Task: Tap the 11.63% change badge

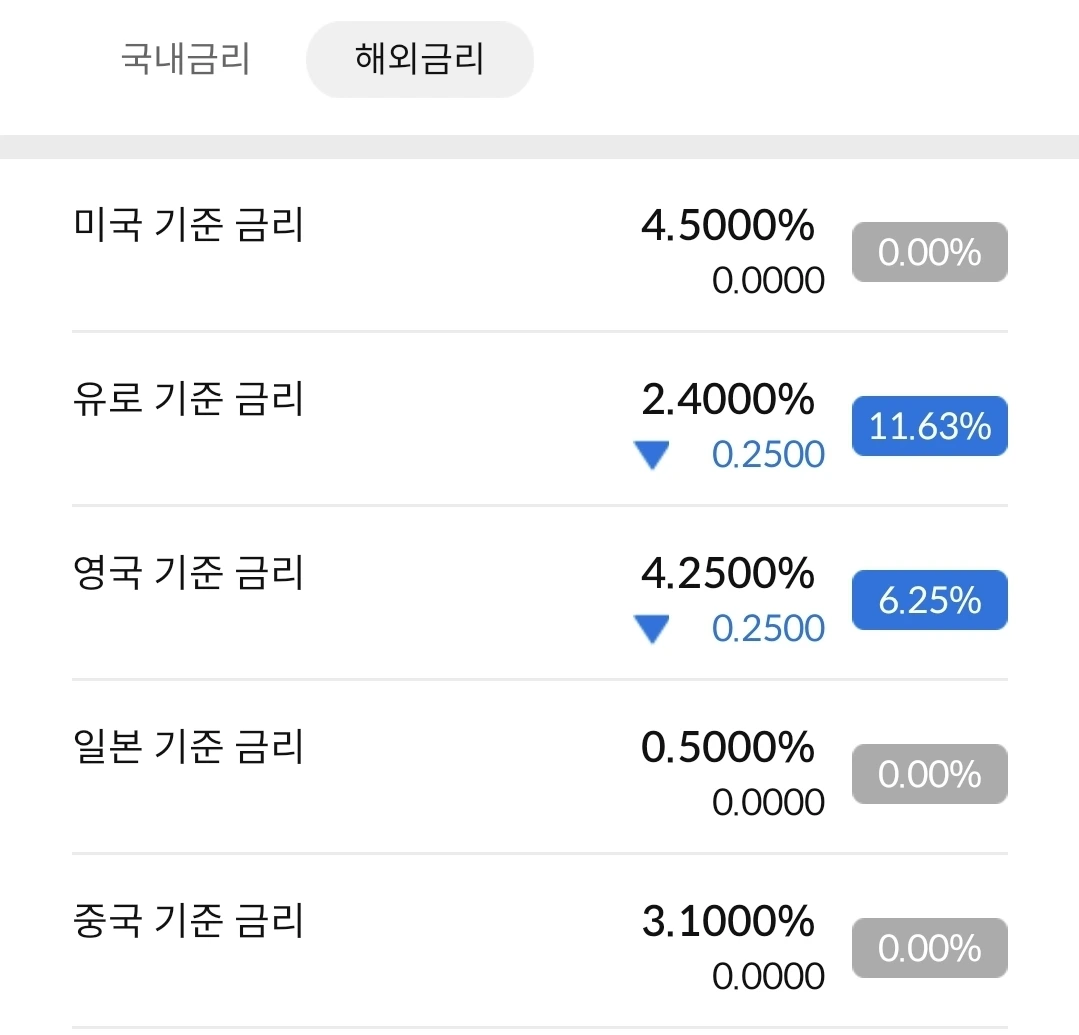Action: point(929,427)
